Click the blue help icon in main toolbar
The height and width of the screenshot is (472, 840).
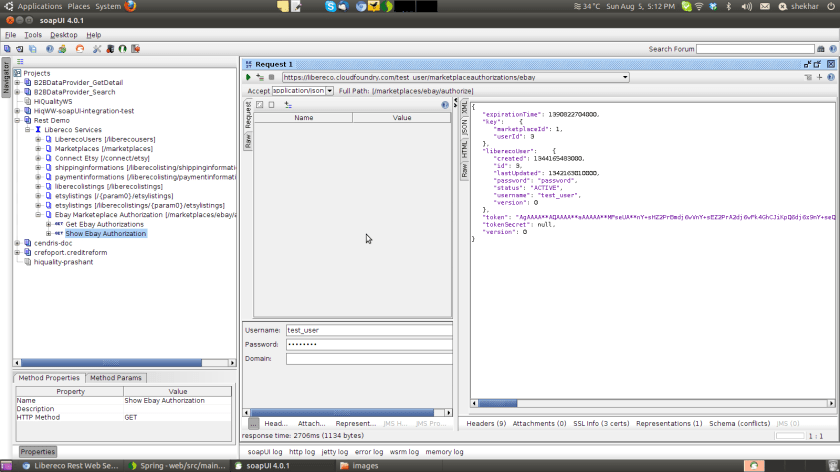49,48
